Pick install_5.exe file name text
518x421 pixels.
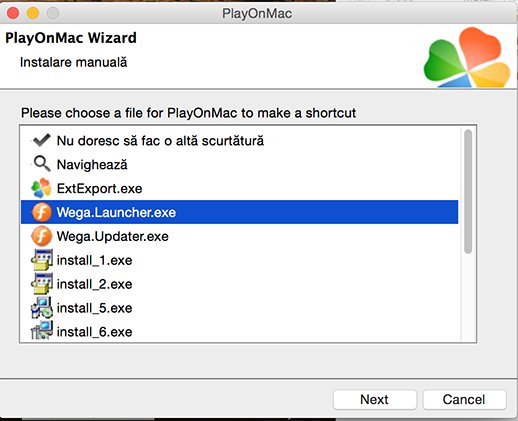(x=95, y=308)
